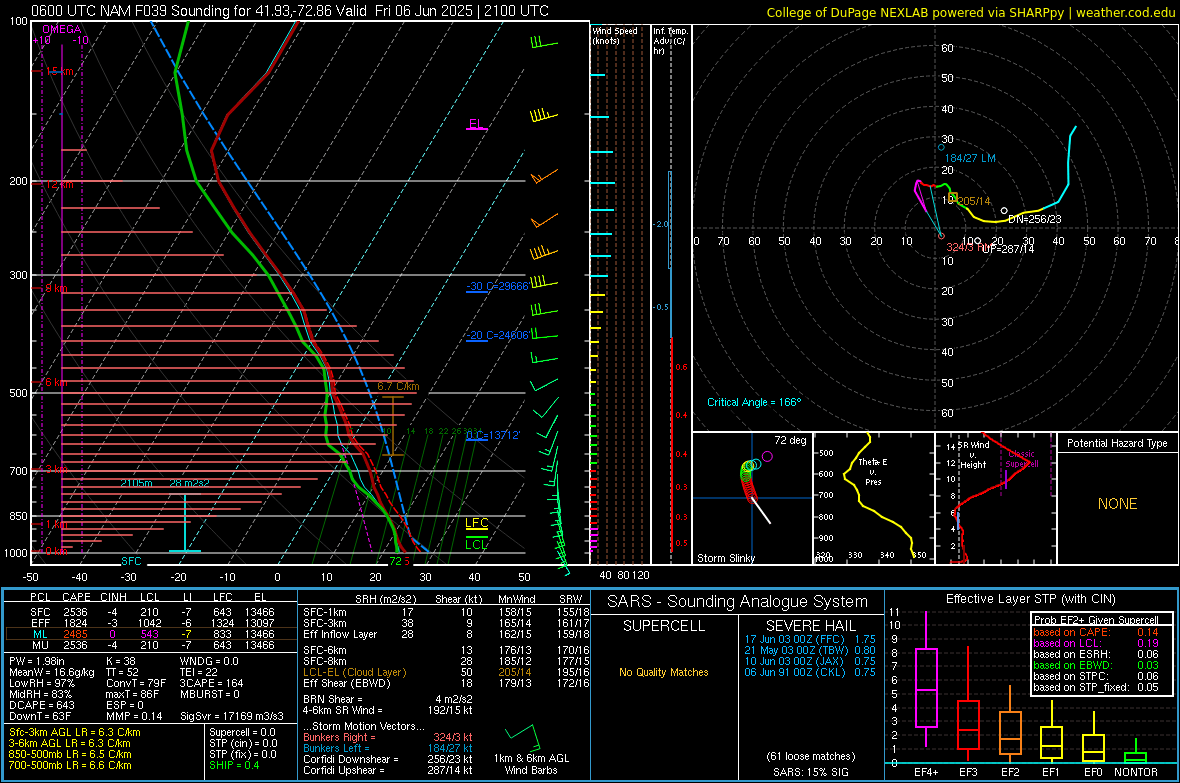Screen dimensions: 1180x783
Task: Click the magenta EL marker label
Action: click(x=476, y=123)
